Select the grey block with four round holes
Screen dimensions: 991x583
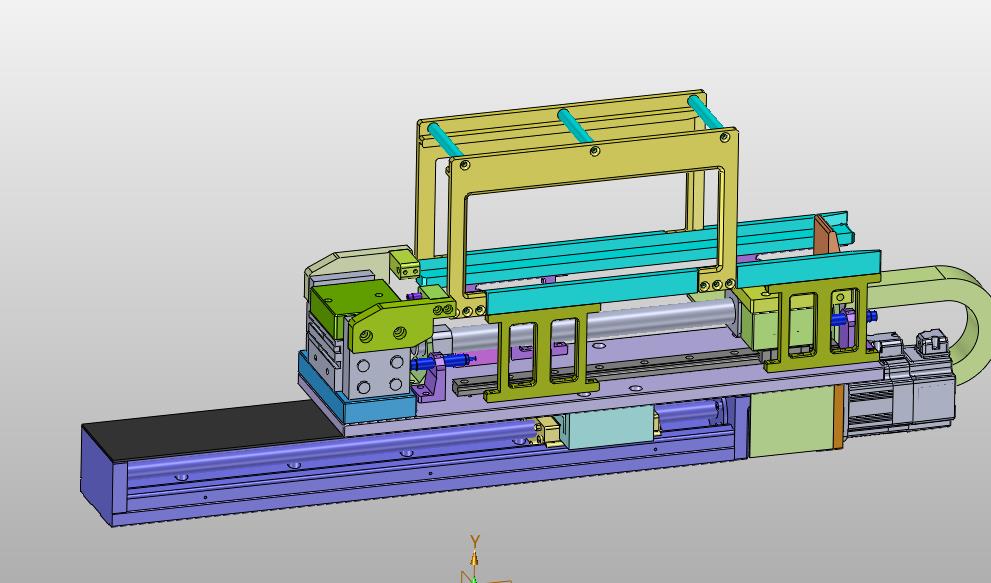click(x=380, y=374)
